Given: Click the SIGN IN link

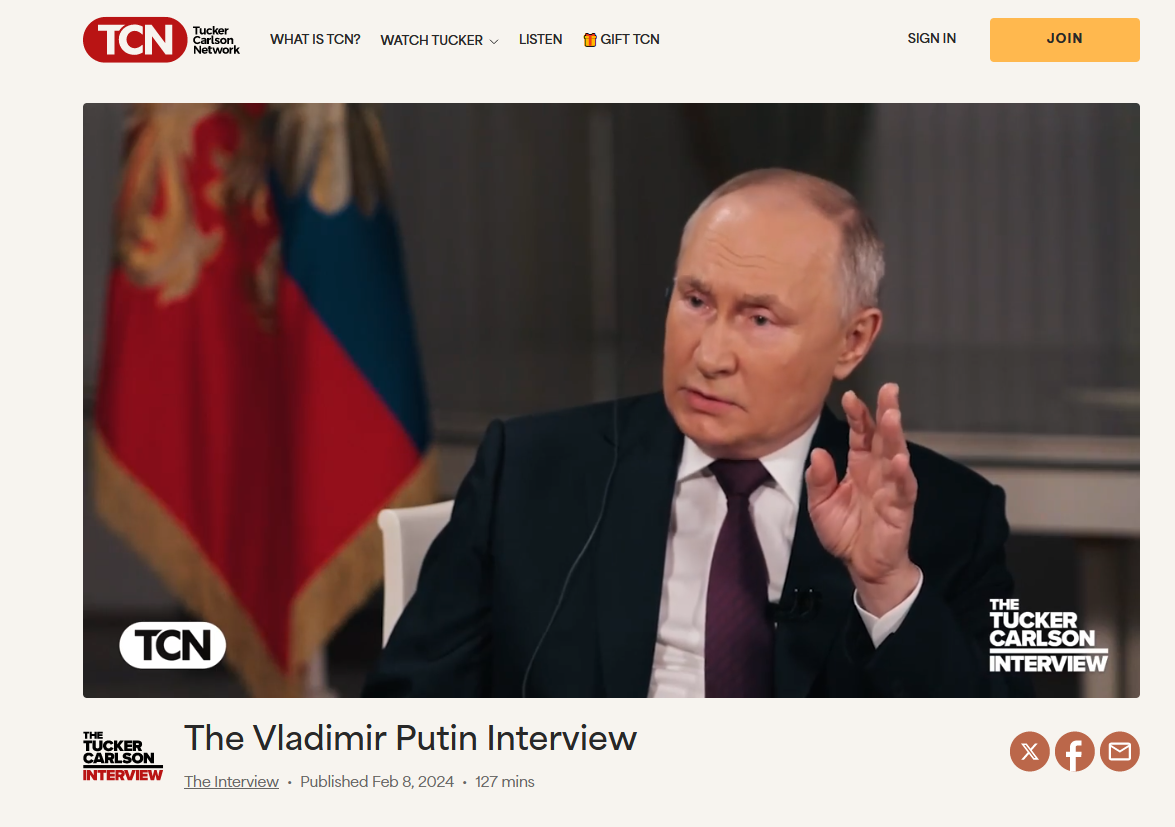Looking at the screenshot, I should (x=931, y=38).
